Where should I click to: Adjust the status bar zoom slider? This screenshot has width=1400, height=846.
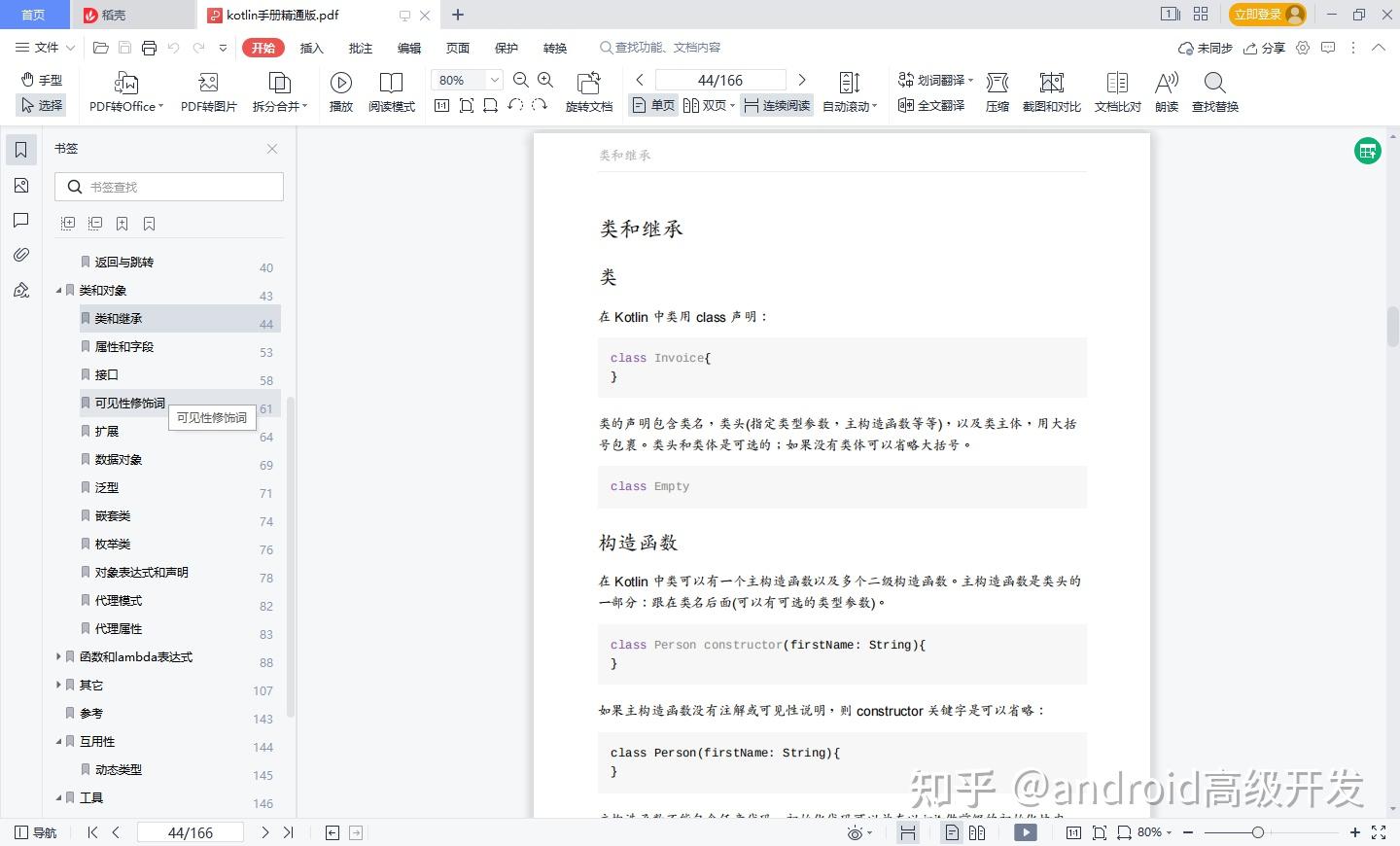(x=1258, y=832)
